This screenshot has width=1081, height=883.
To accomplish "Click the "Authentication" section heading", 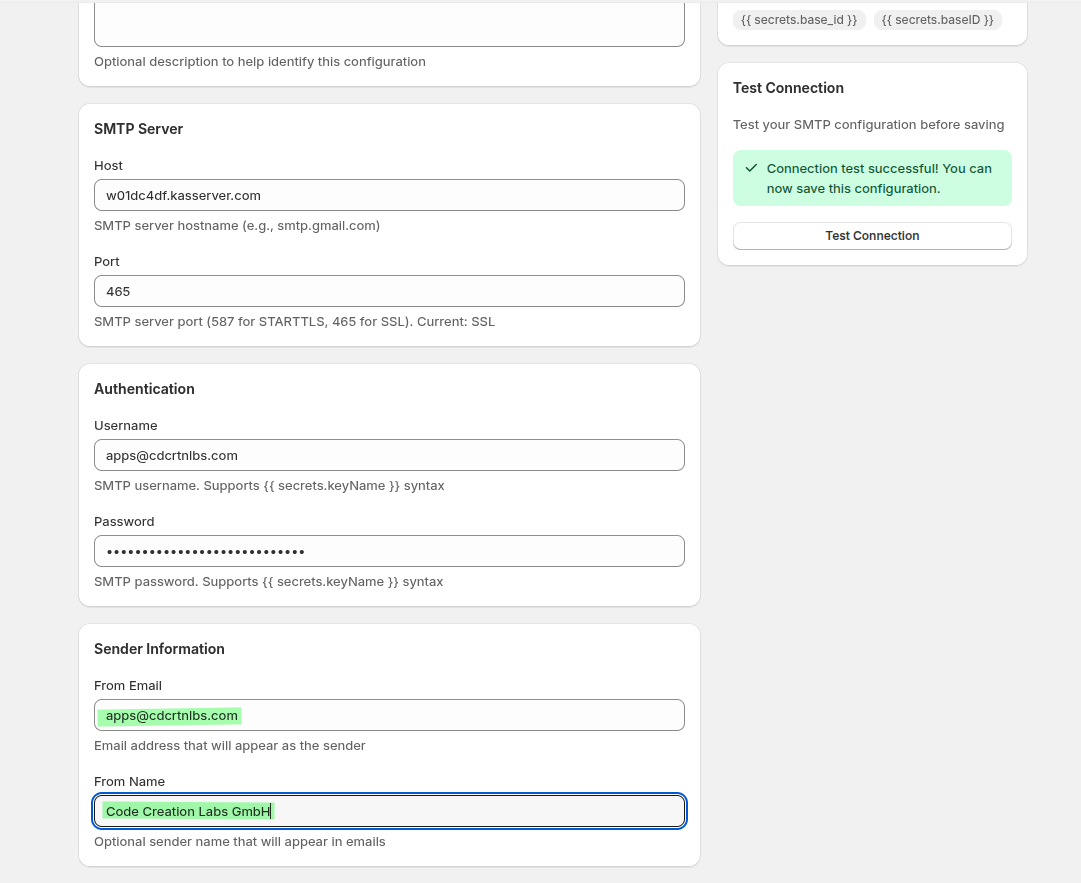I will coord(144,388).
